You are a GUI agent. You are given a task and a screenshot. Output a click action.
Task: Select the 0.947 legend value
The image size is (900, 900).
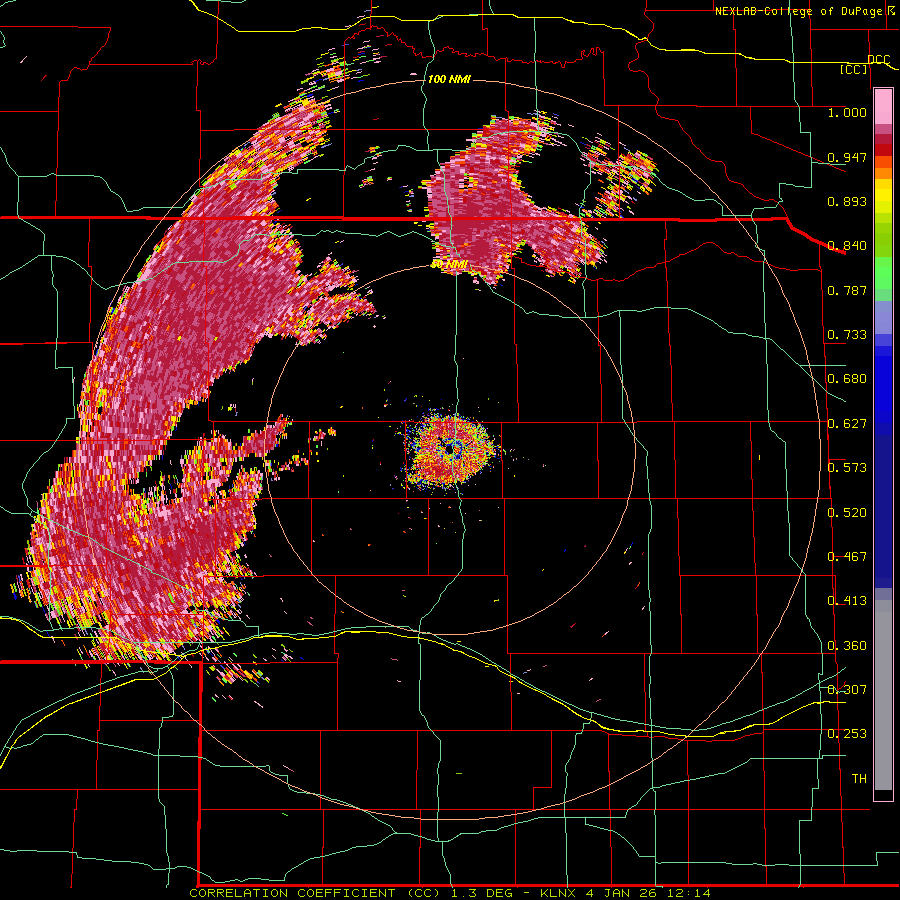[x=847, y=157]
